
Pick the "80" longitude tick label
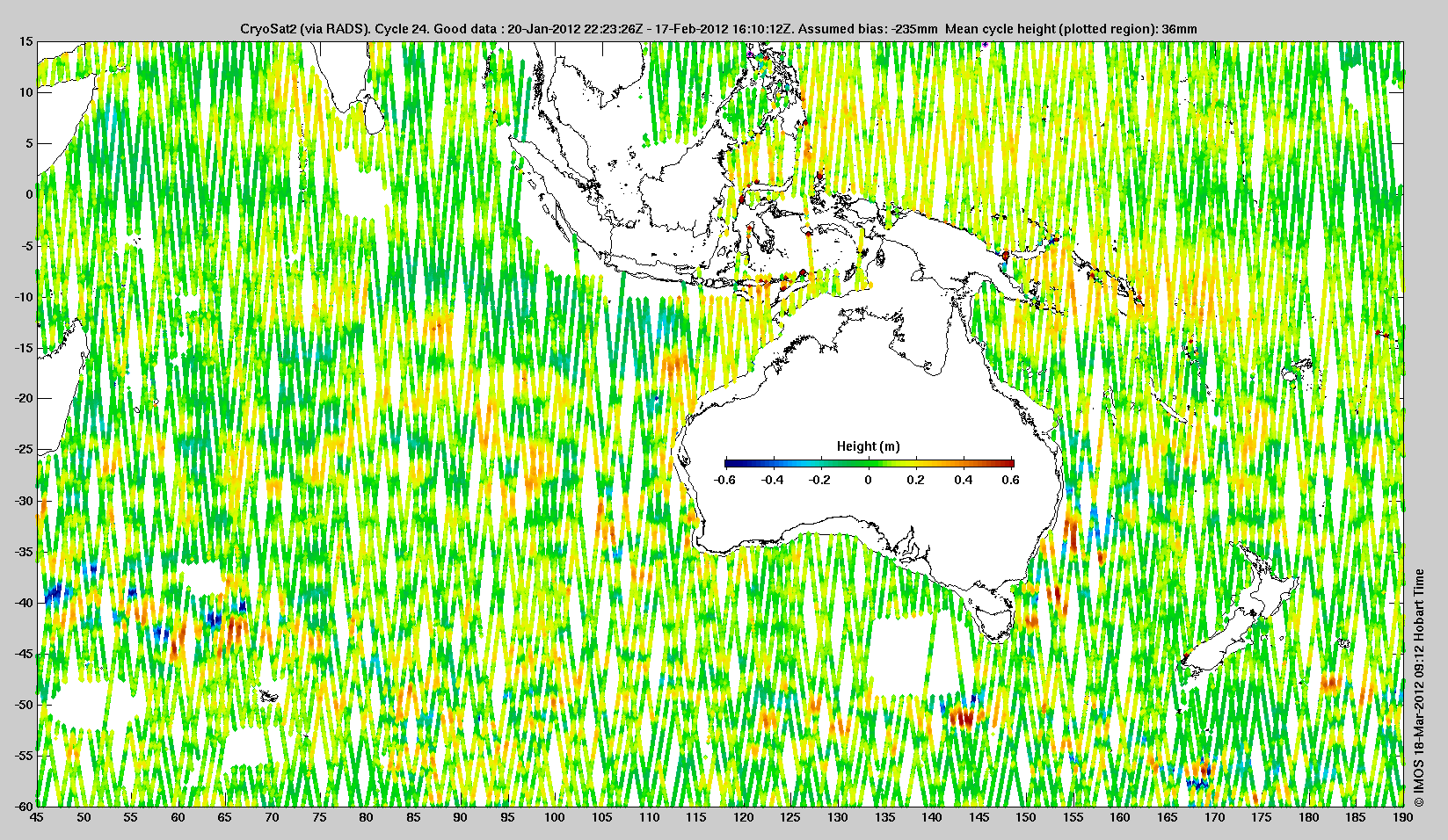(x=367, y=817)
